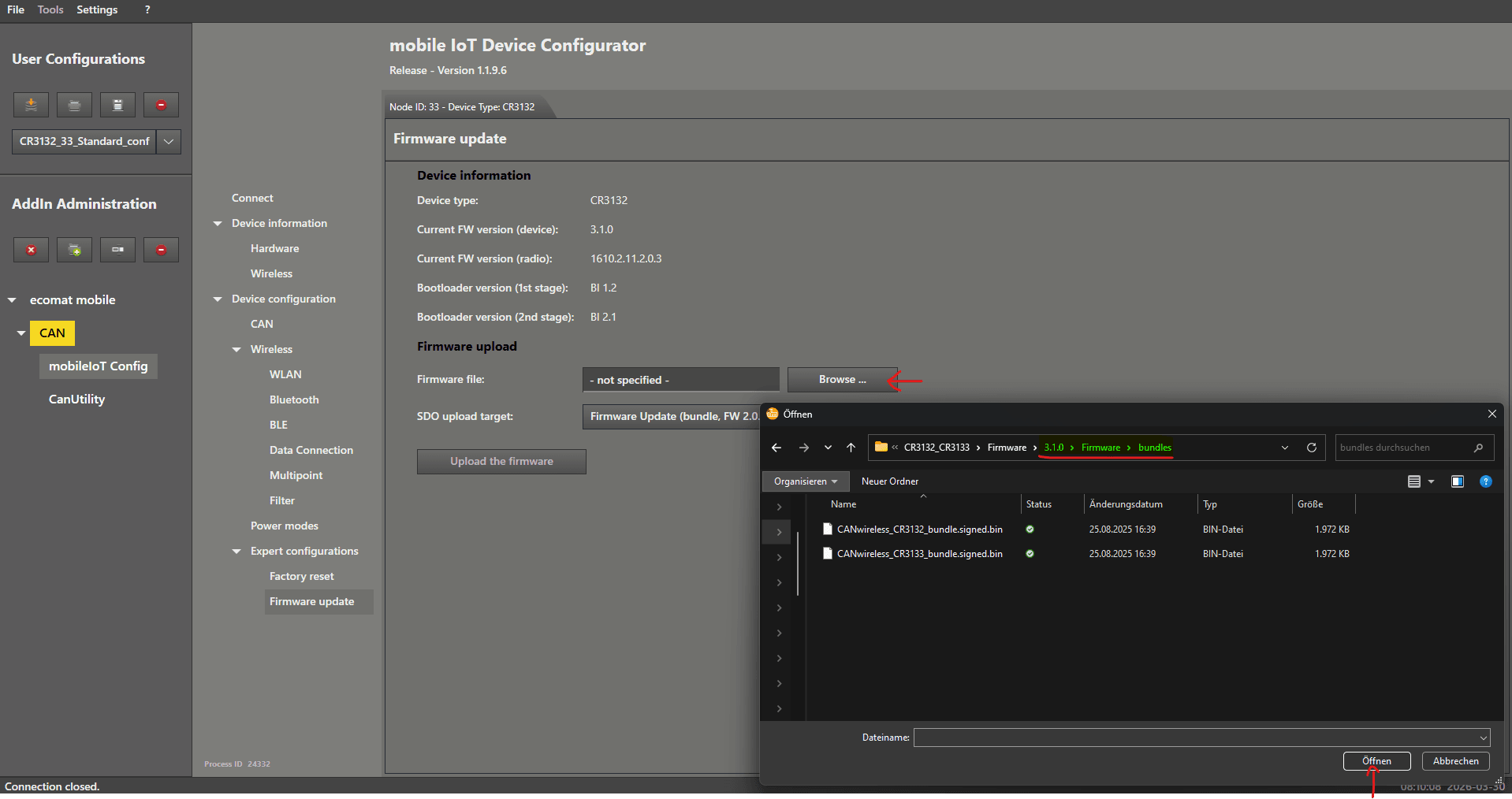This screenshot has width=1512, height=799.
Task: Open the Settings menu
Action: point(97,9)
